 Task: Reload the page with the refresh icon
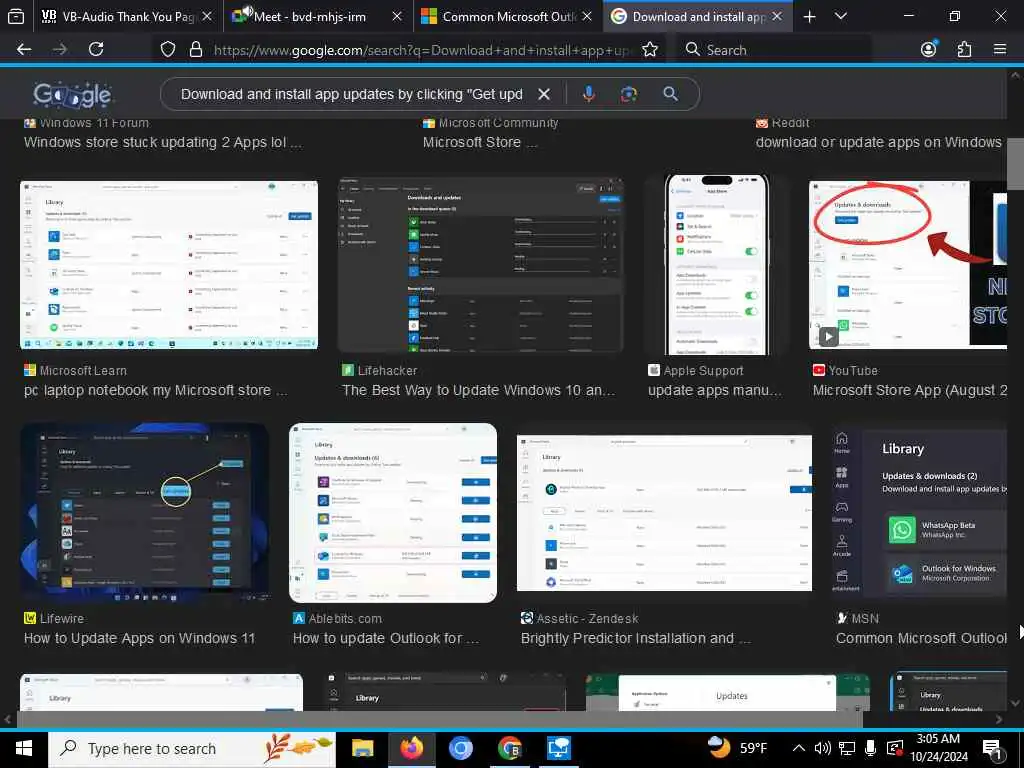coord(96,49)
